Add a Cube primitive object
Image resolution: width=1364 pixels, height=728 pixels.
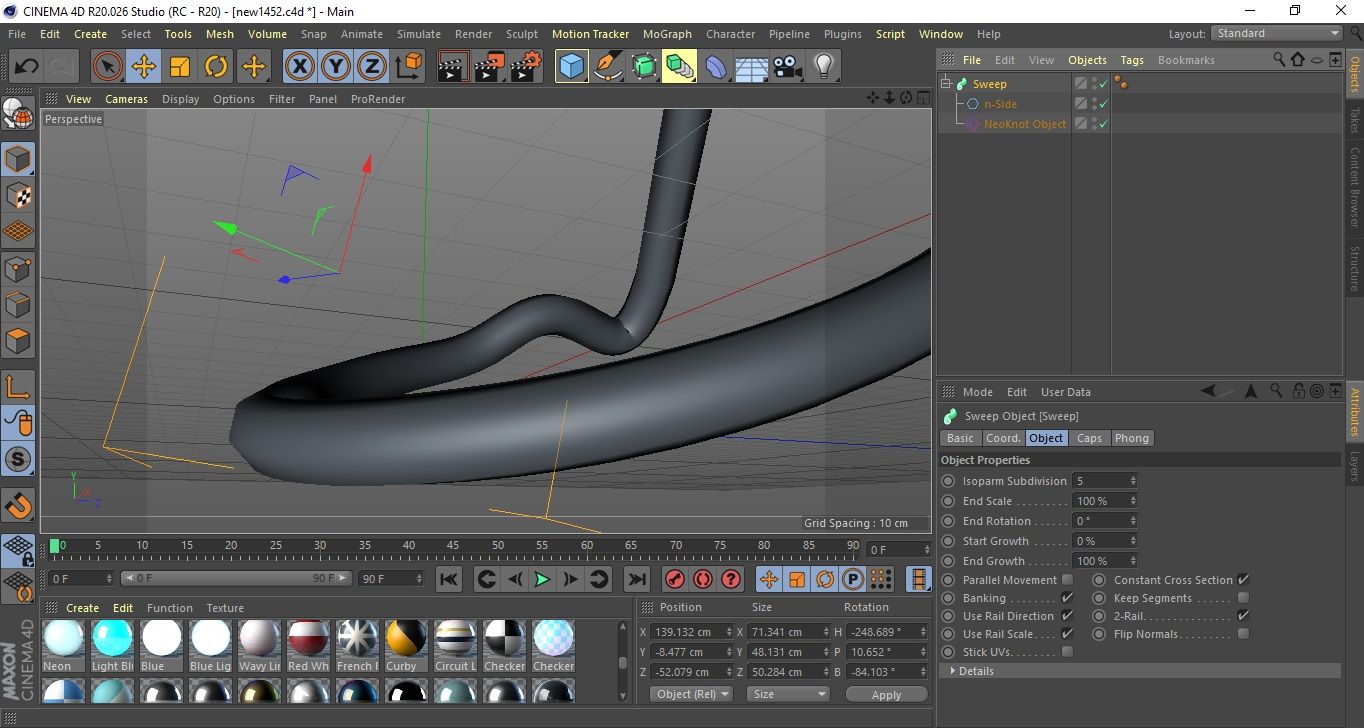coord(571,67)
